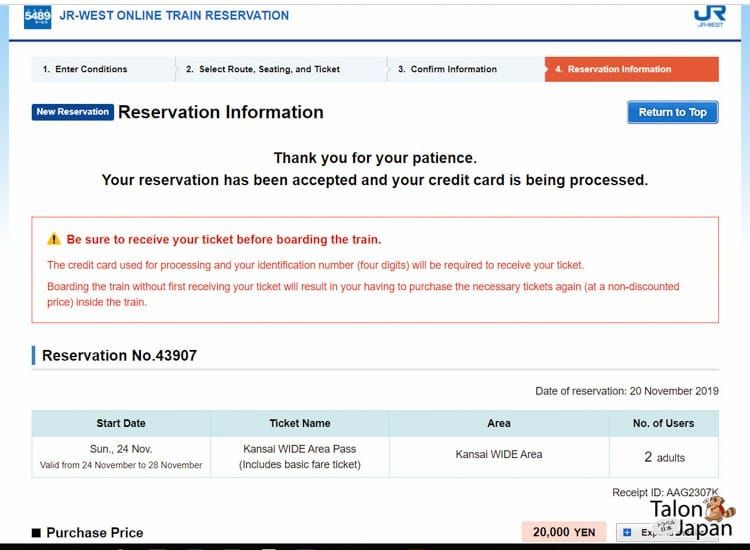Click the plus icon beside the price
The image size is (750, 550).
click(627, 532)
